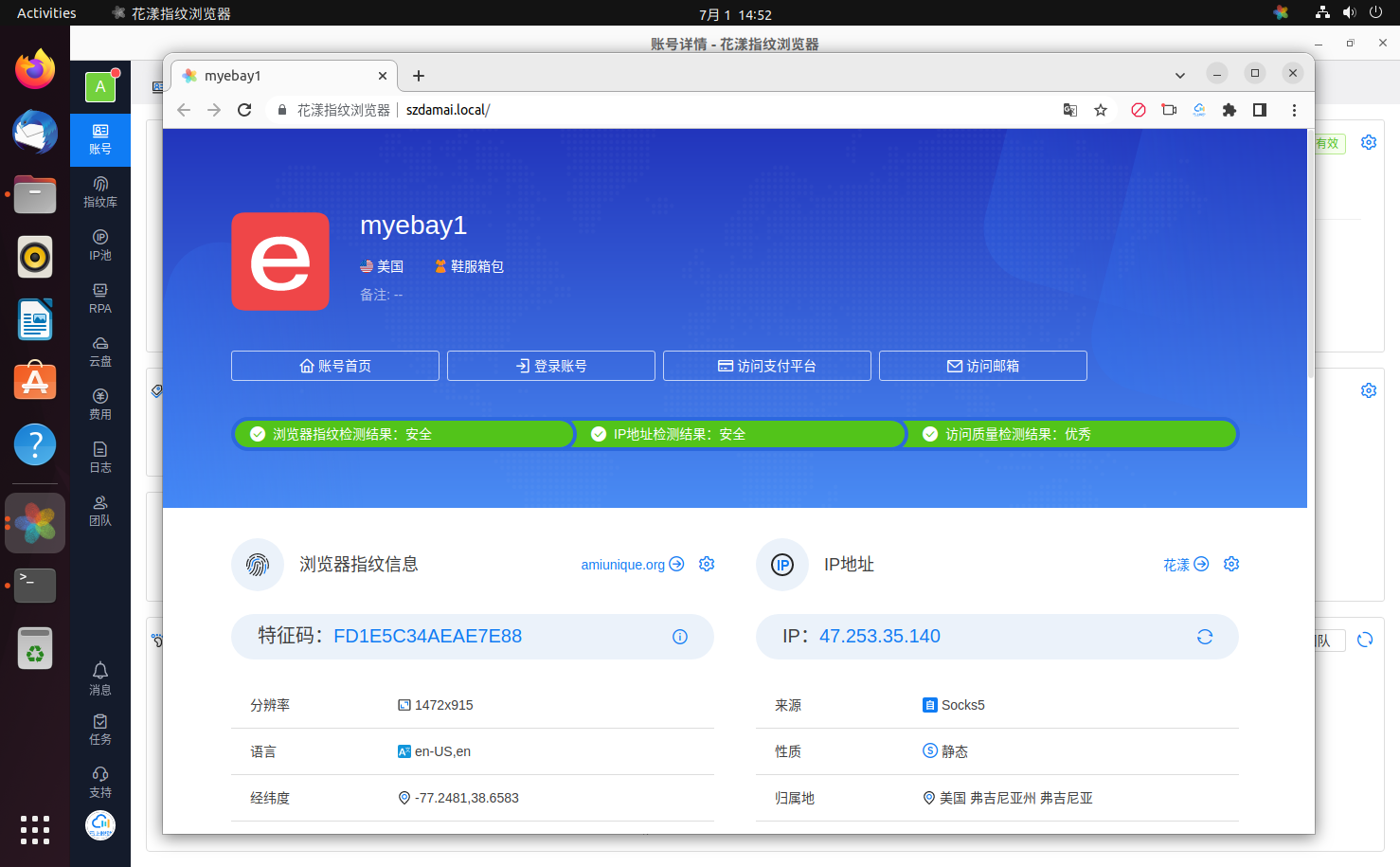Viewport: 1400px width, 867px height.
Task: Click the settings gear in background window top
Action: pos(1369,142)
